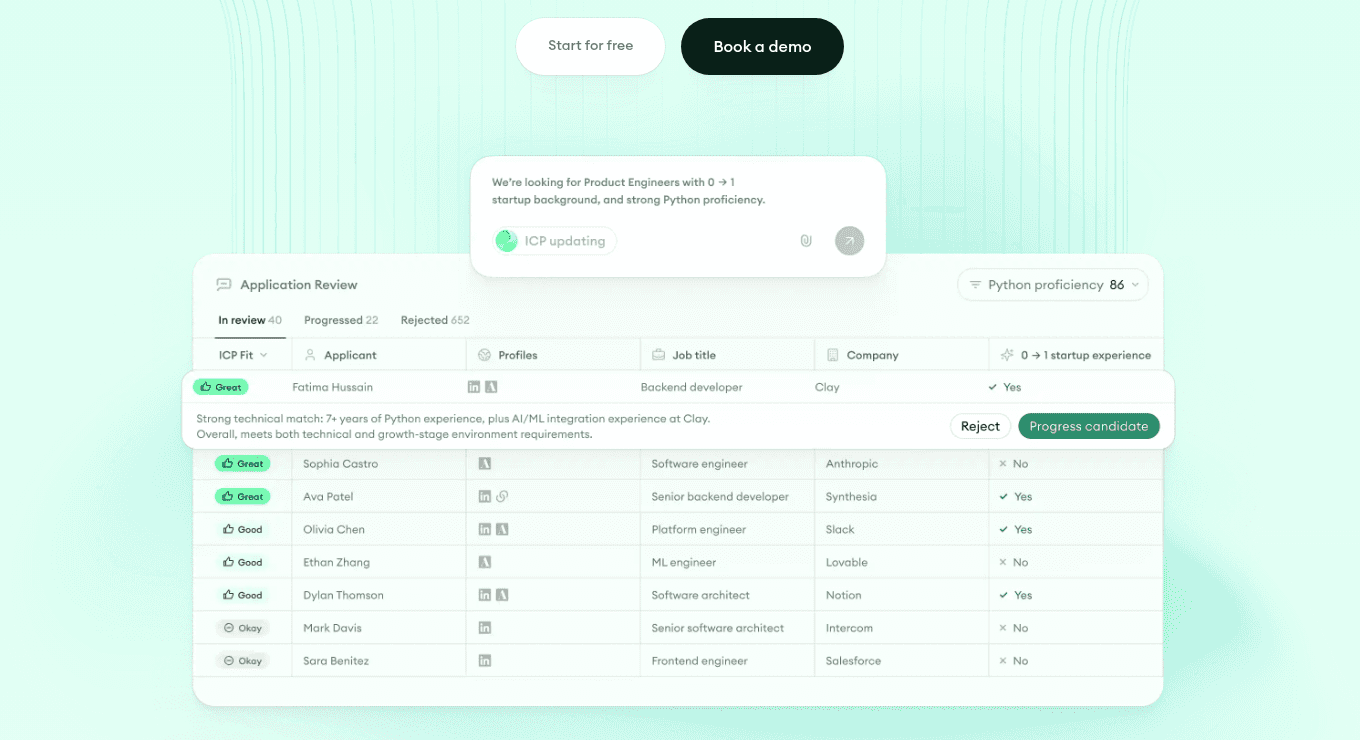1360x740 pixels.
Task: Click the name Dylan Thomson
Action: (344, 595)
